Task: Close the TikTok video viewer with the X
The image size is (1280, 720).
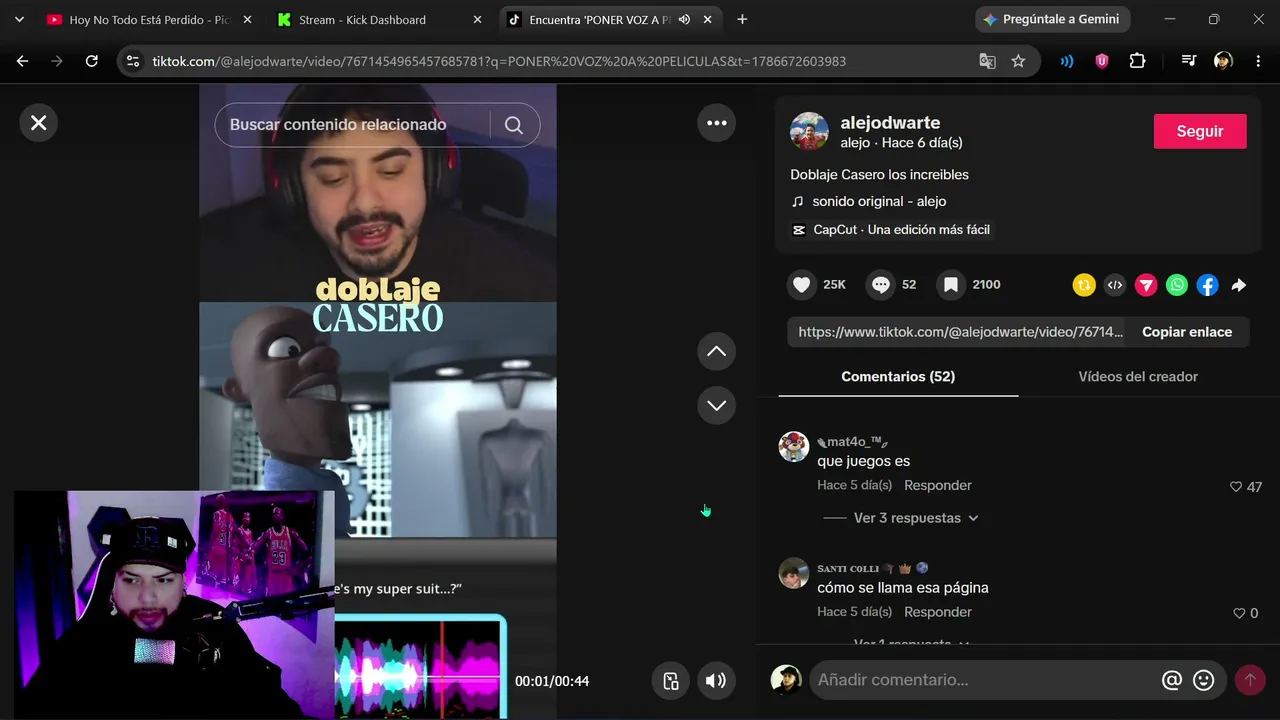Action: 38,123
